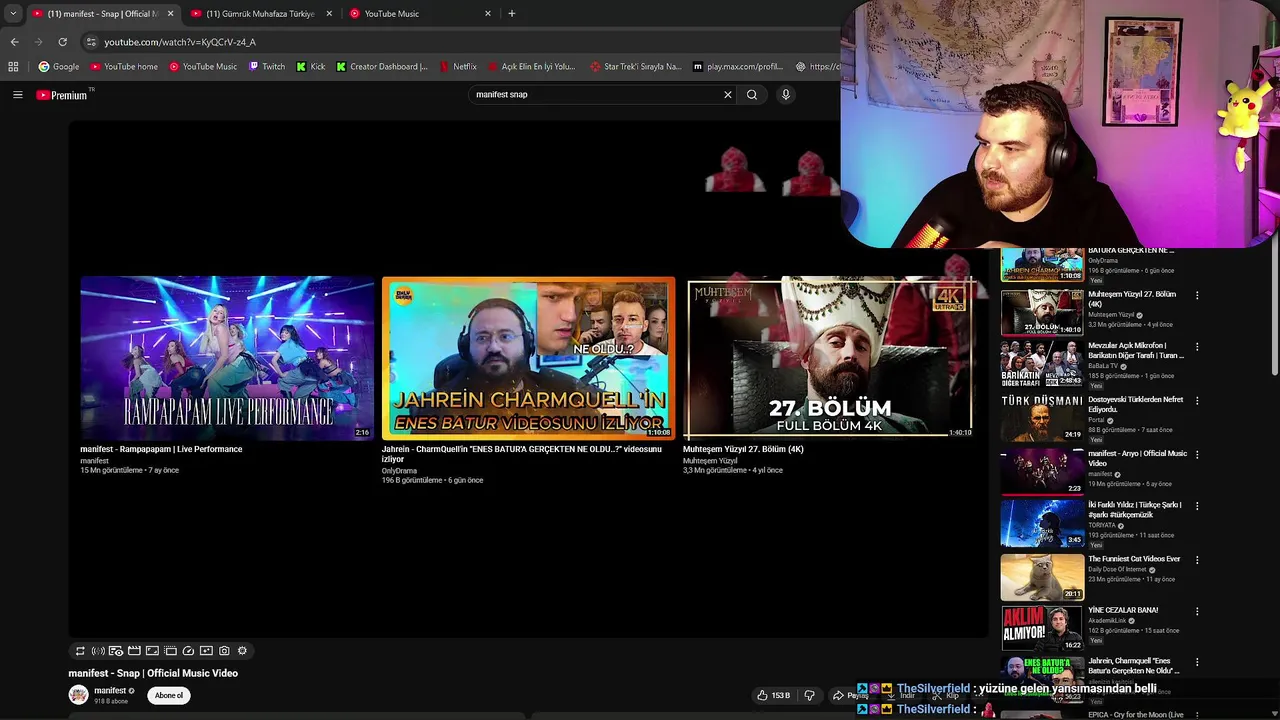The height and width of the screenshot is (720, 1280).
Task: Open the YouTube home bookmark
Action: [x=124, y=67]
